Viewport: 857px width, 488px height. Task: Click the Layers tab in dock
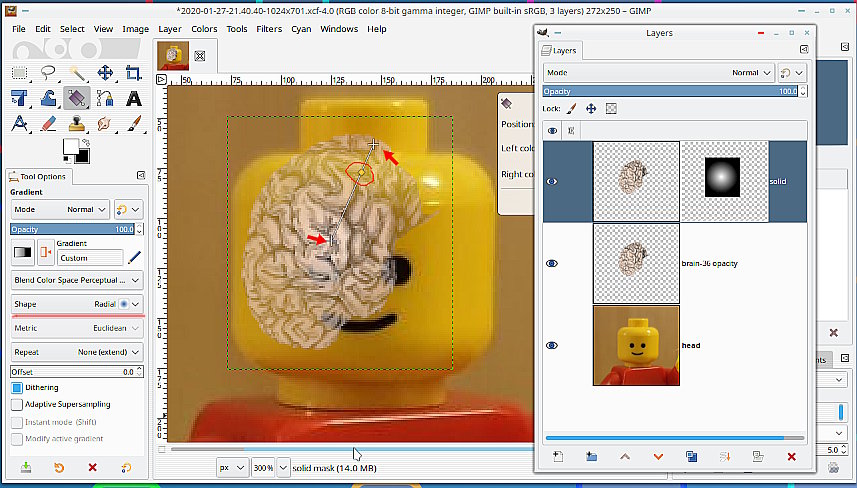[x=559, y=51]
